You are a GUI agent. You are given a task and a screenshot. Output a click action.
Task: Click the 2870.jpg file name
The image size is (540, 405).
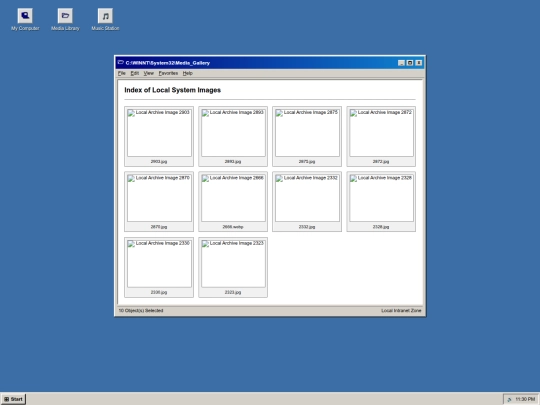pyautogui.click(x=159, y=227)
